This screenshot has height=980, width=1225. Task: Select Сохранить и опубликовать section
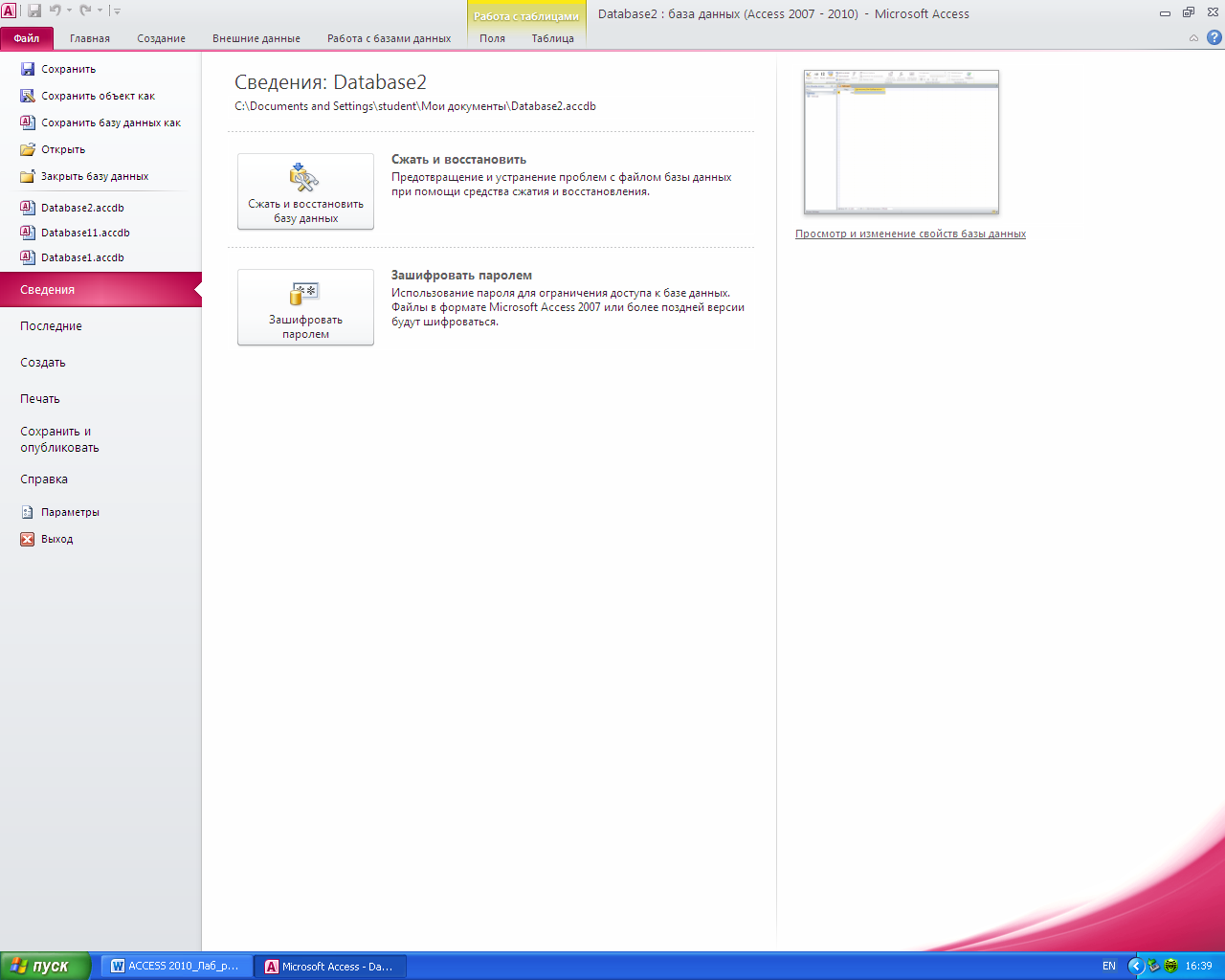click(100, 439)
